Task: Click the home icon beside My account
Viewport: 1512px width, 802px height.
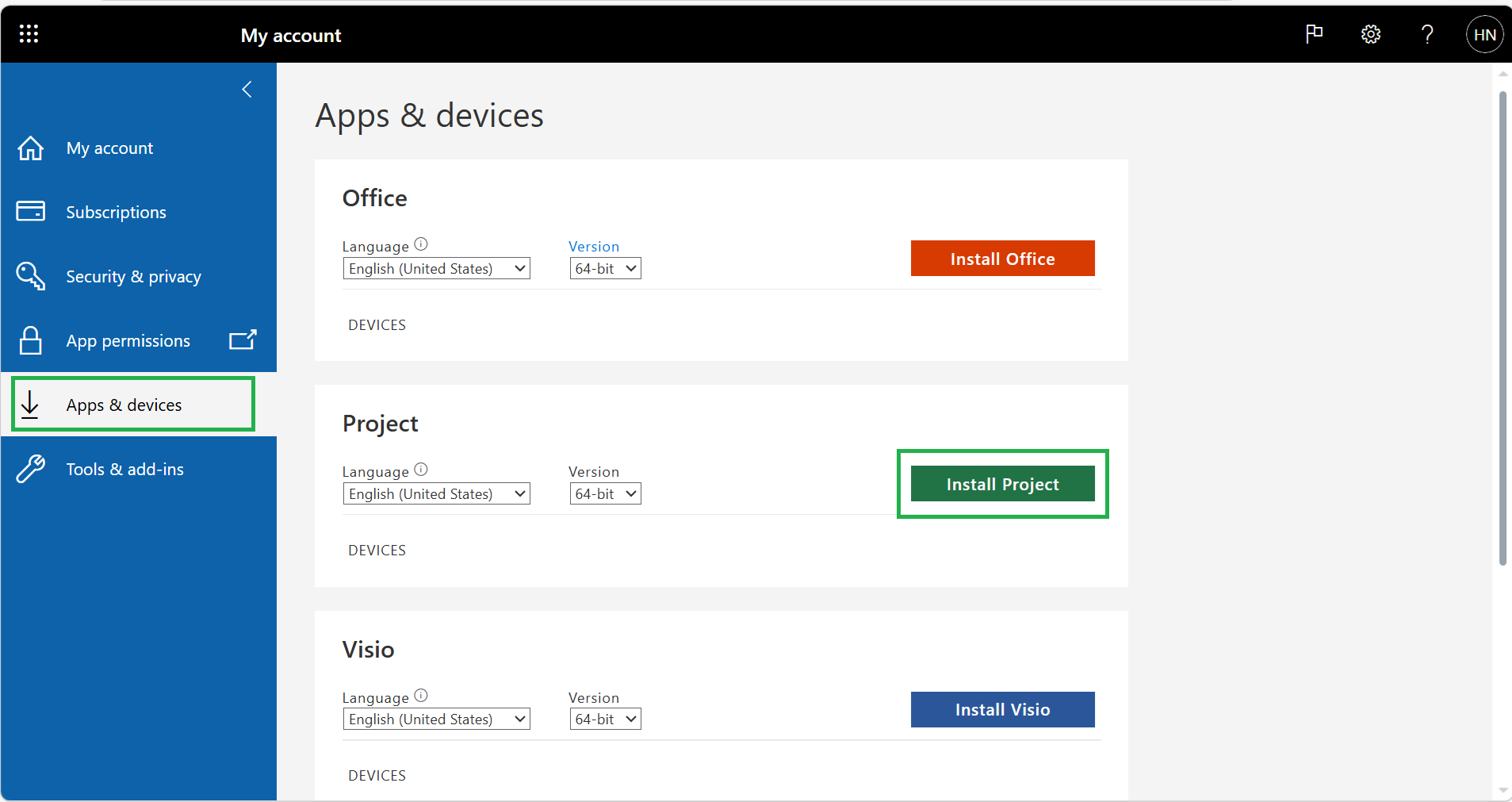Action: (x=31, y=148)
